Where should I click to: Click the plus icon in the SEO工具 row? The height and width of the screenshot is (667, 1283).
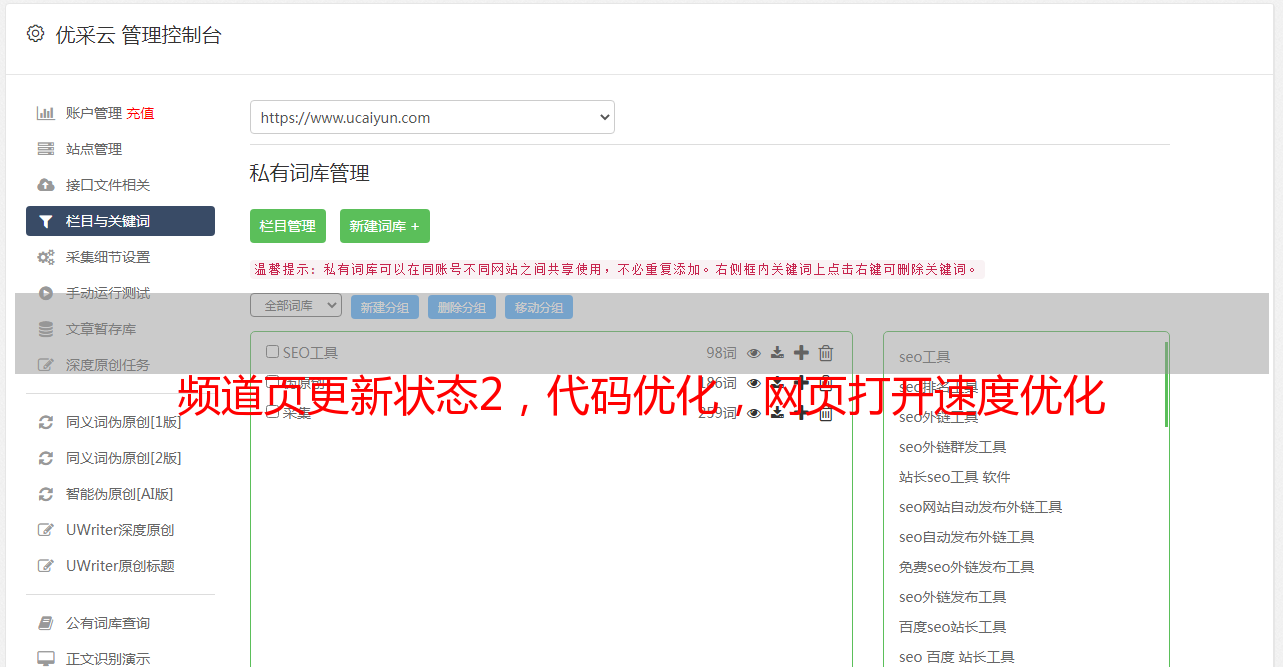801,353
